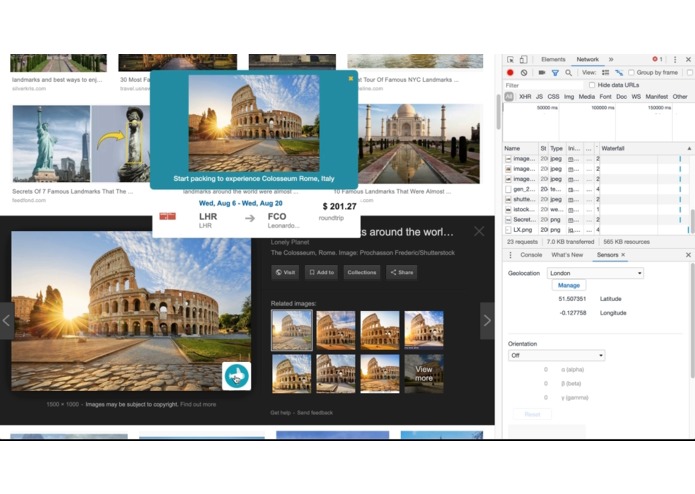This screenshot has width=695, height=494.
Task: Go to the previous image with left arrow
Action: coord(7,321)
